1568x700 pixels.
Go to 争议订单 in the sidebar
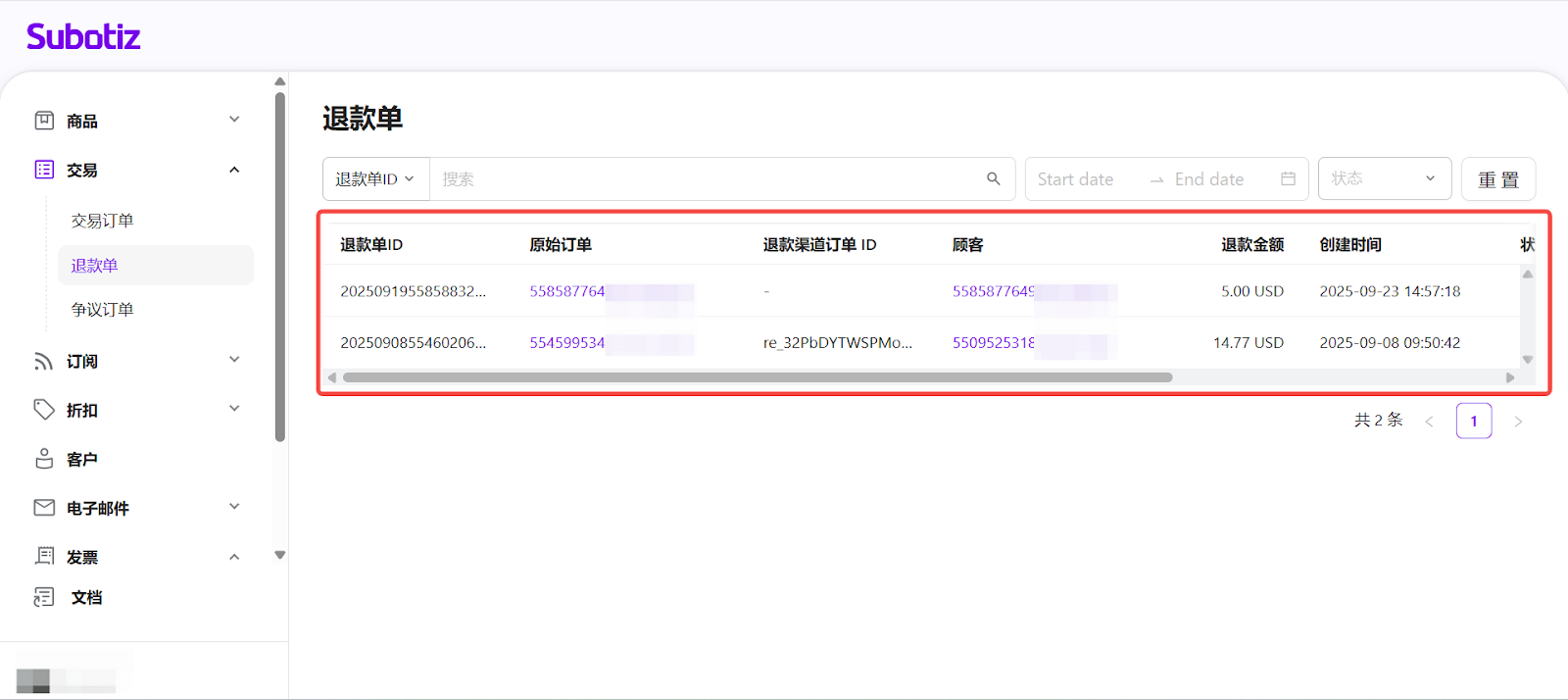102,309
